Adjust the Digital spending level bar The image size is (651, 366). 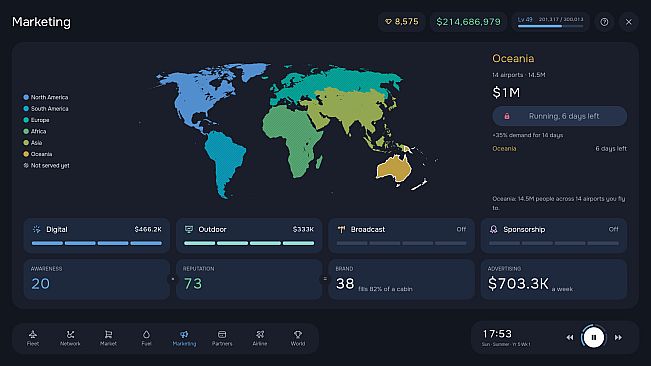point(97,243)
